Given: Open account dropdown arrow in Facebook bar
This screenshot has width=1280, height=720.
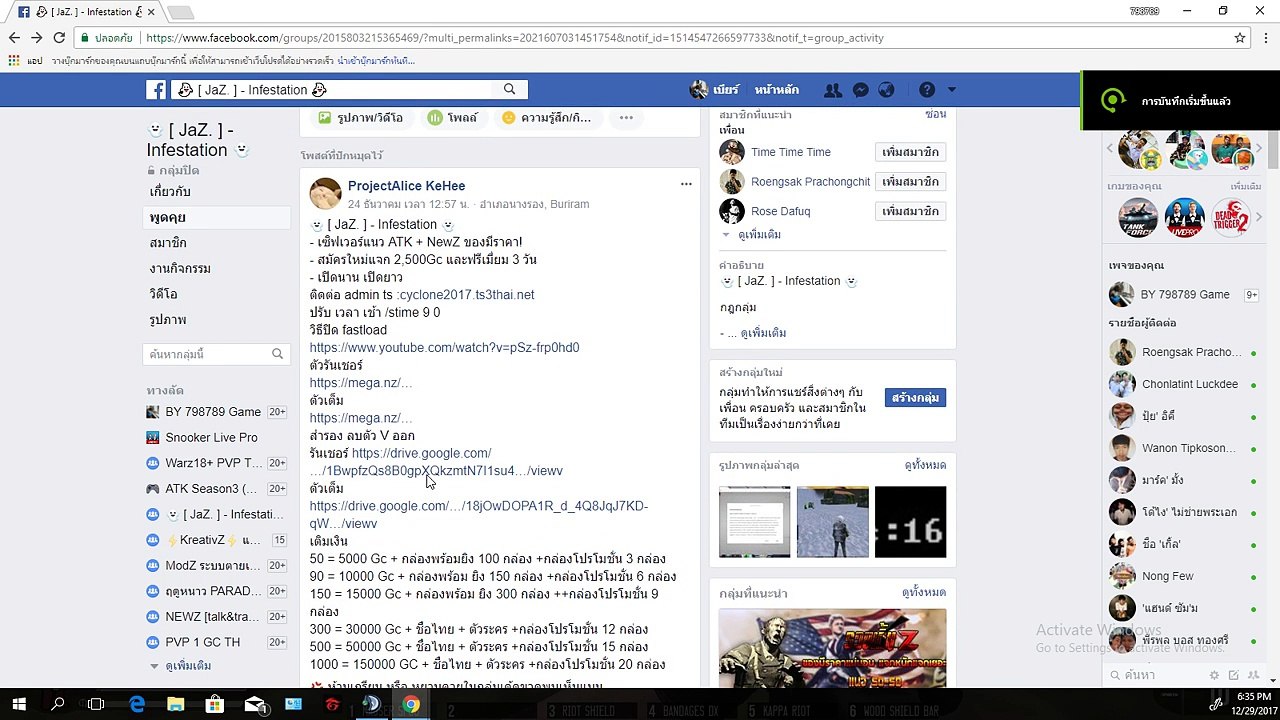Looking at the screenshot, I should (x=951, y=90).
